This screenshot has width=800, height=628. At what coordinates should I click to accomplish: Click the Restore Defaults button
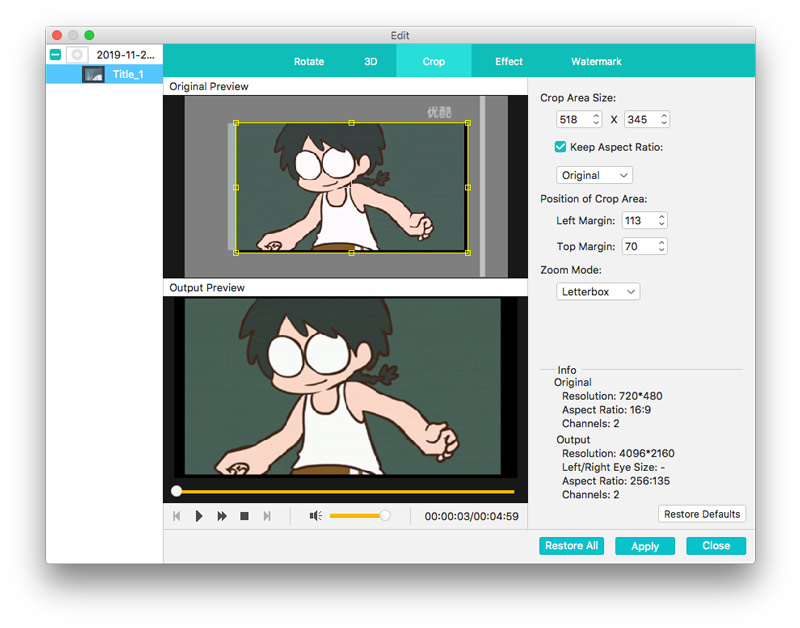[x=702, y=514]
